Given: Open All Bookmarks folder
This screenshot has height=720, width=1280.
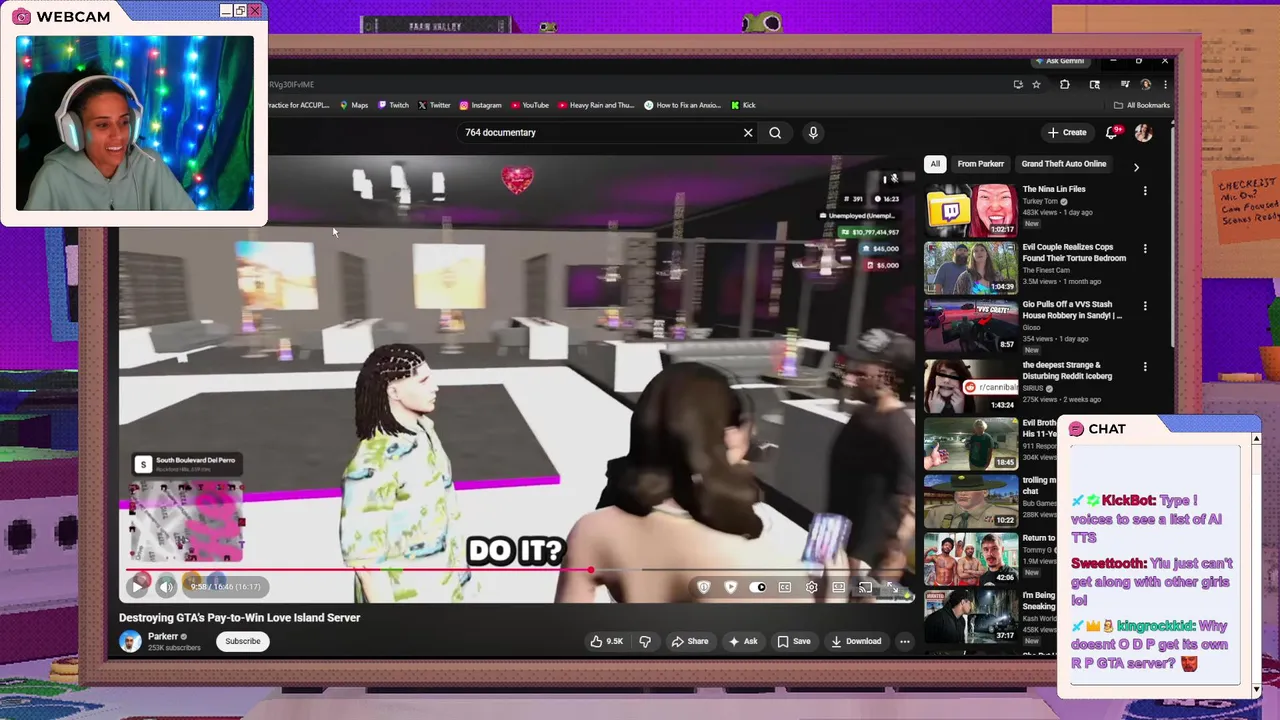Looking at the screenshot, I should (x=1141, y=105).
